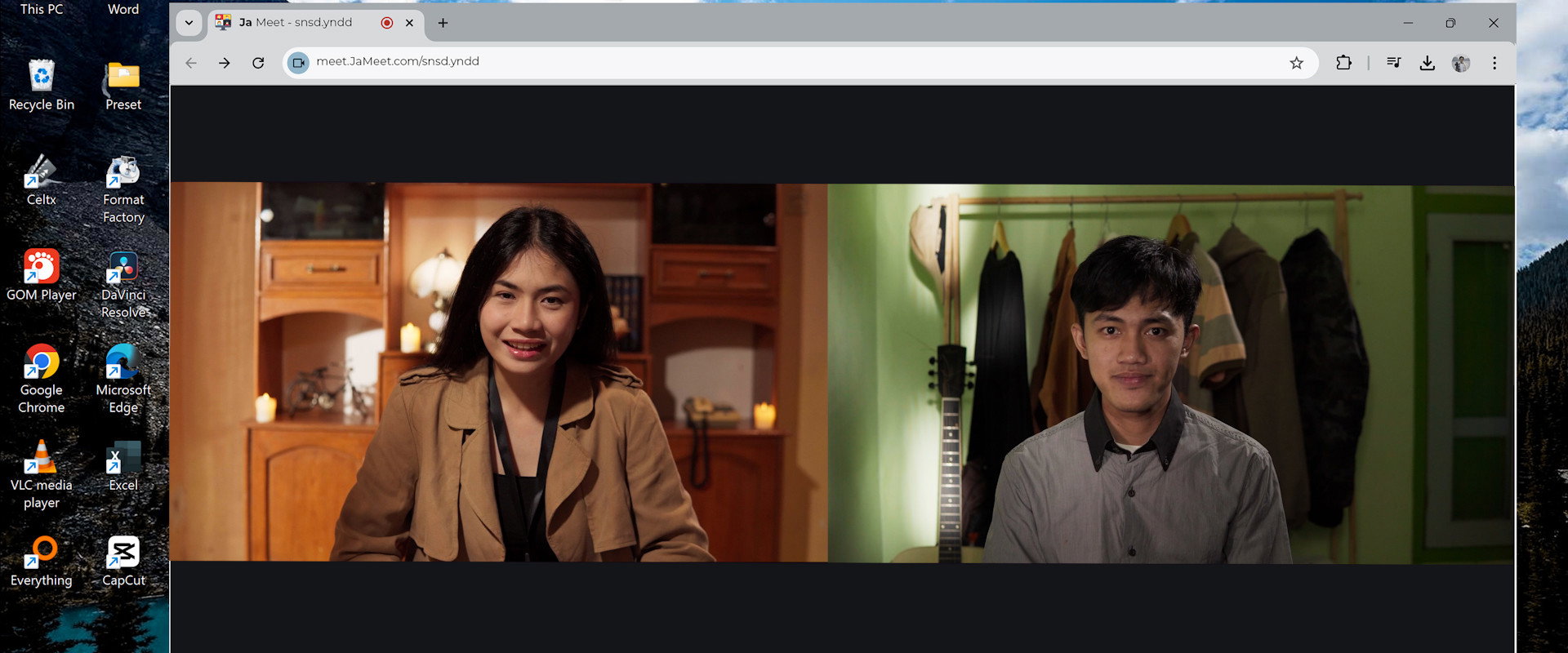Open Chrome's three-dot menu

[1494, 63]
